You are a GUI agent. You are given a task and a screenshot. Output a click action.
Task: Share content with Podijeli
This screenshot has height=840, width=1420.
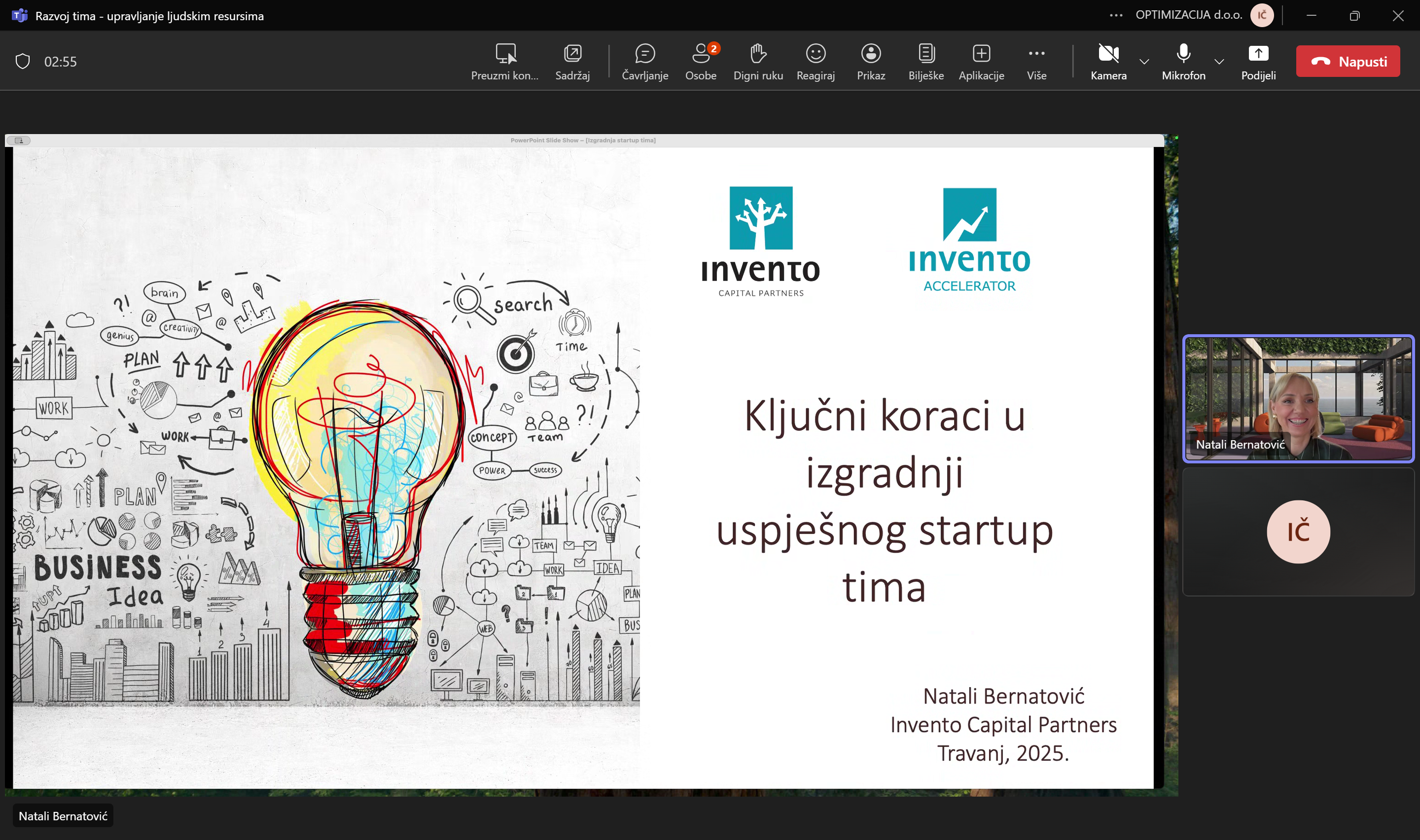1258,61
